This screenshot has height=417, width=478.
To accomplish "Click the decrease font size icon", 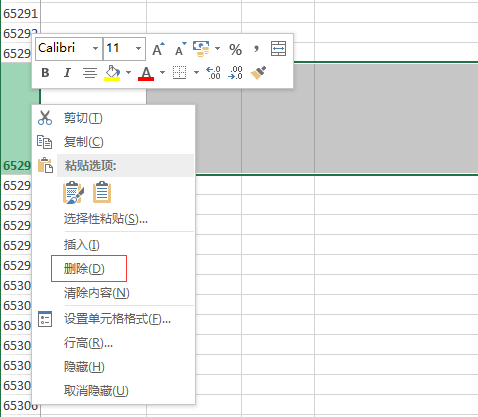I will [181, 49].
